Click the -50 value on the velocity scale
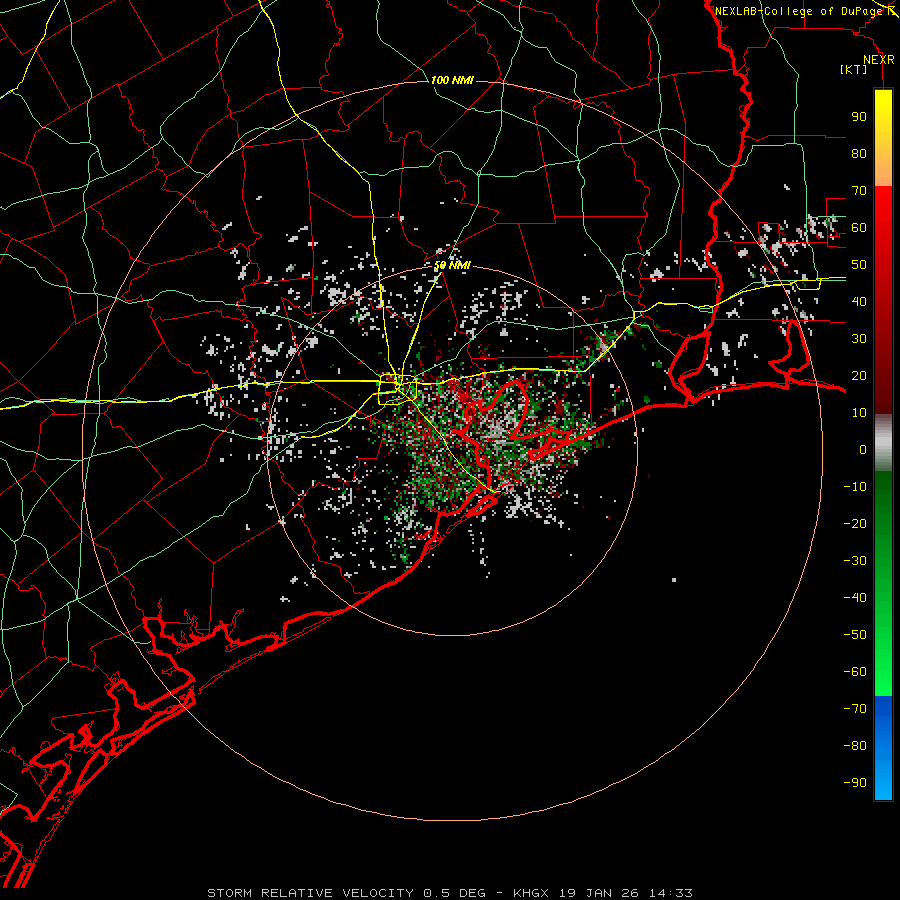The image size is (900, 900). point(855,635)
